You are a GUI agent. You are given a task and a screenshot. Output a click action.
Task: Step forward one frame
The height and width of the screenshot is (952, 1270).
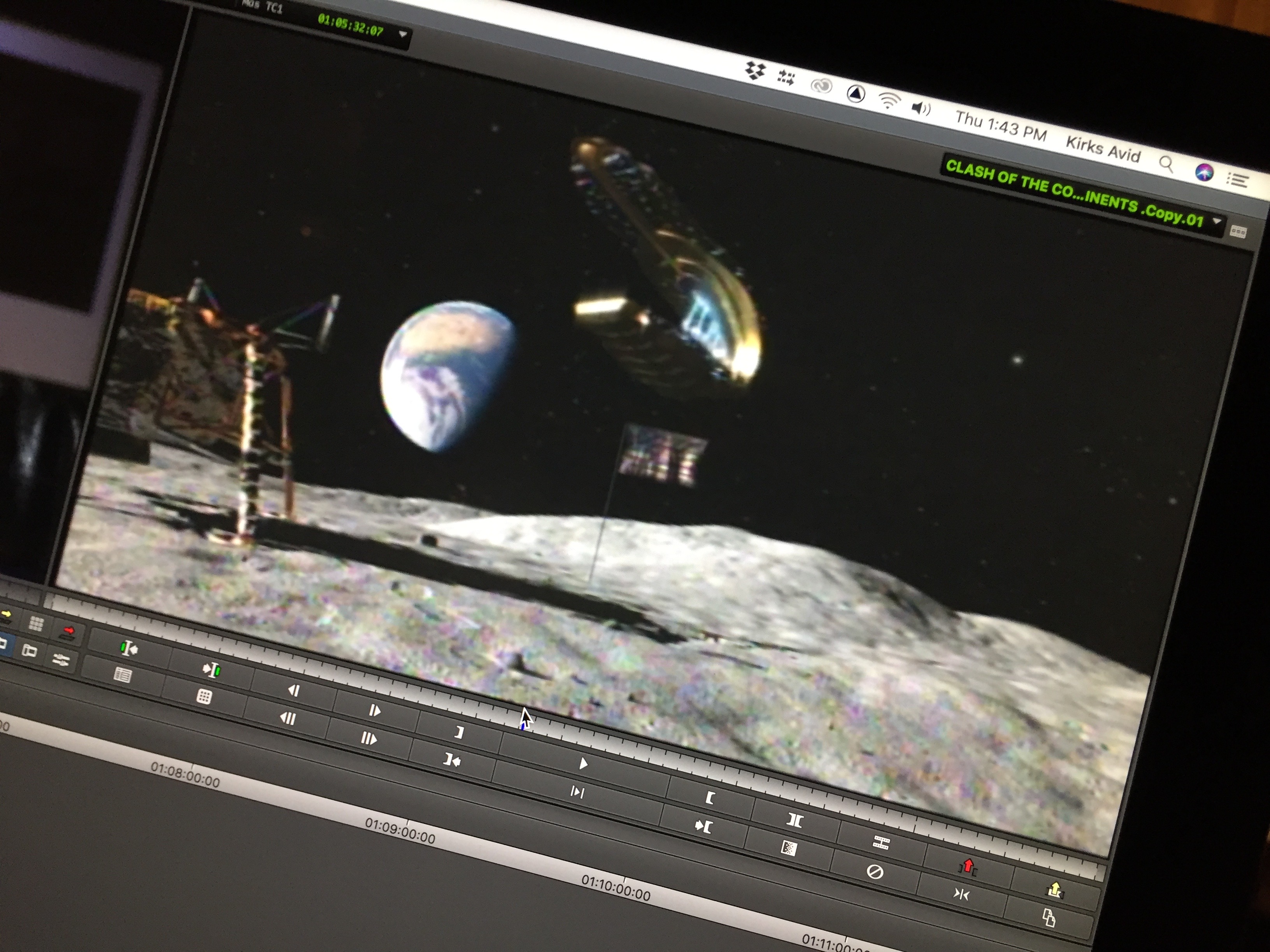374,710
